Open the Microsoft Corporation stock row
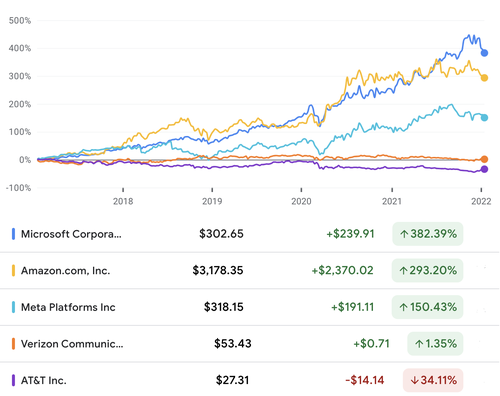The image size is (500, 396). (250, 234)
